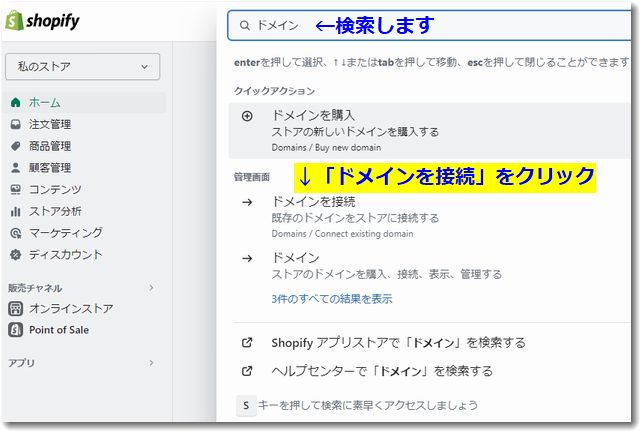The width and height of the screenshot is (640, 431).
Task: Select ディスカウント menu label
Action: (x=66, y=255)
